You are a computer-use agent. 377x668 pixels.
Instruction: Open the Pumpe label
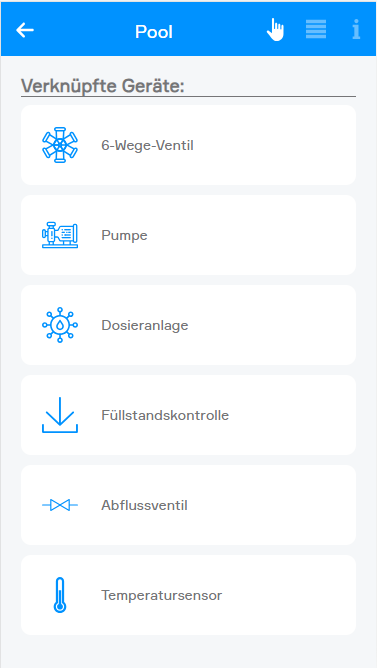[x=124, y=235]
